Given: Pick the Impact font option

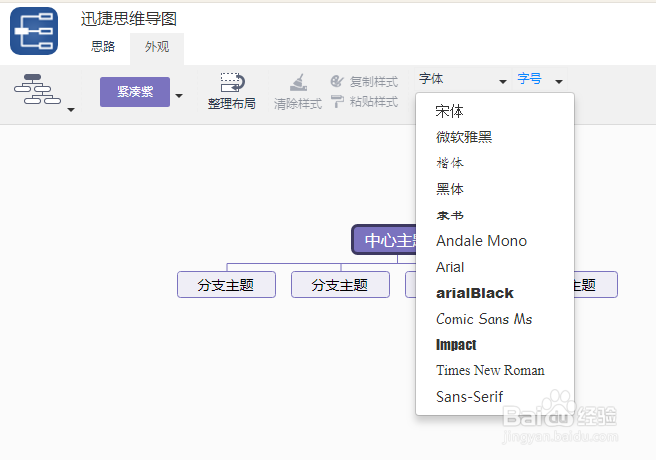Looking at the screenshot, I should 456,345.
